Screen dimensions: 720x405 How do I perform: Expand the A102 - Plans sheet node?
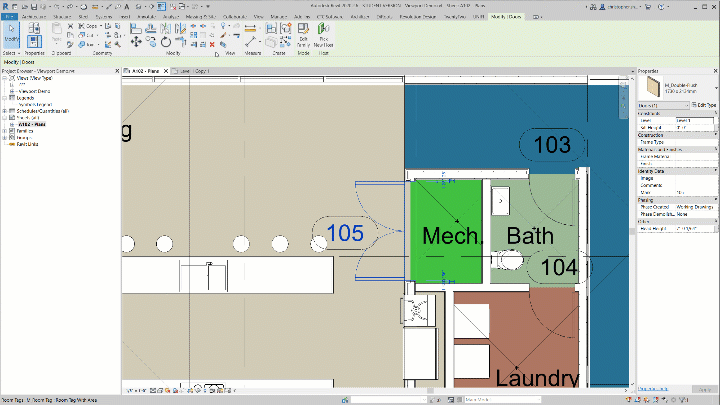(12, 124)
